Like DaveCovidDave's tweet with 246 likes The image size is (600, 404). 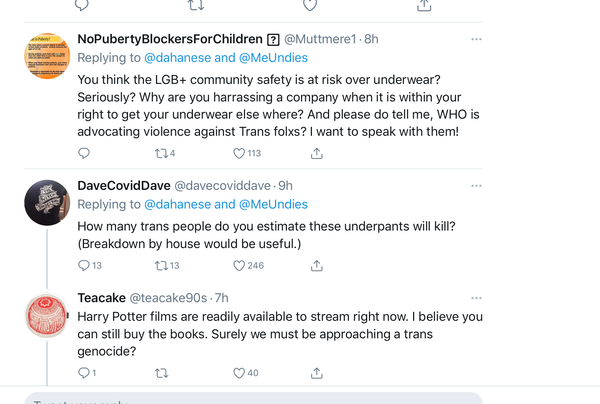coord(239,265)
